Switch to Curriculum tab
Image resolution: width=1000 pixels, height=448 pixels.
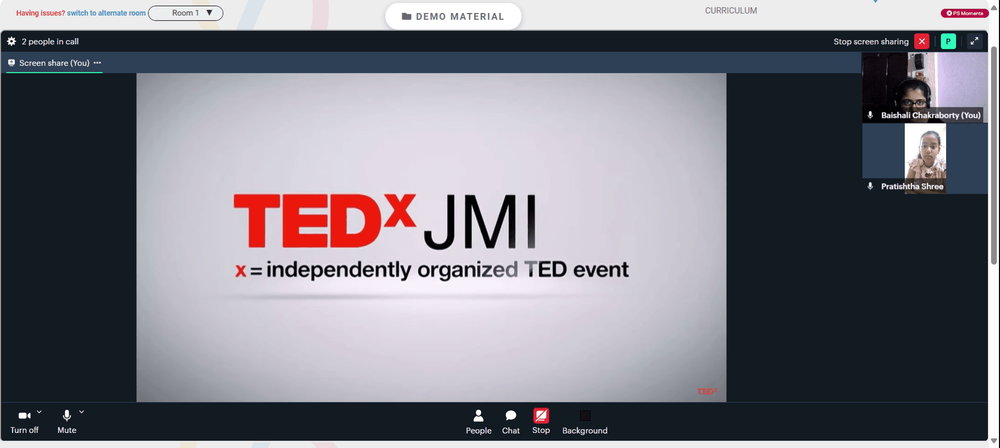731,11
